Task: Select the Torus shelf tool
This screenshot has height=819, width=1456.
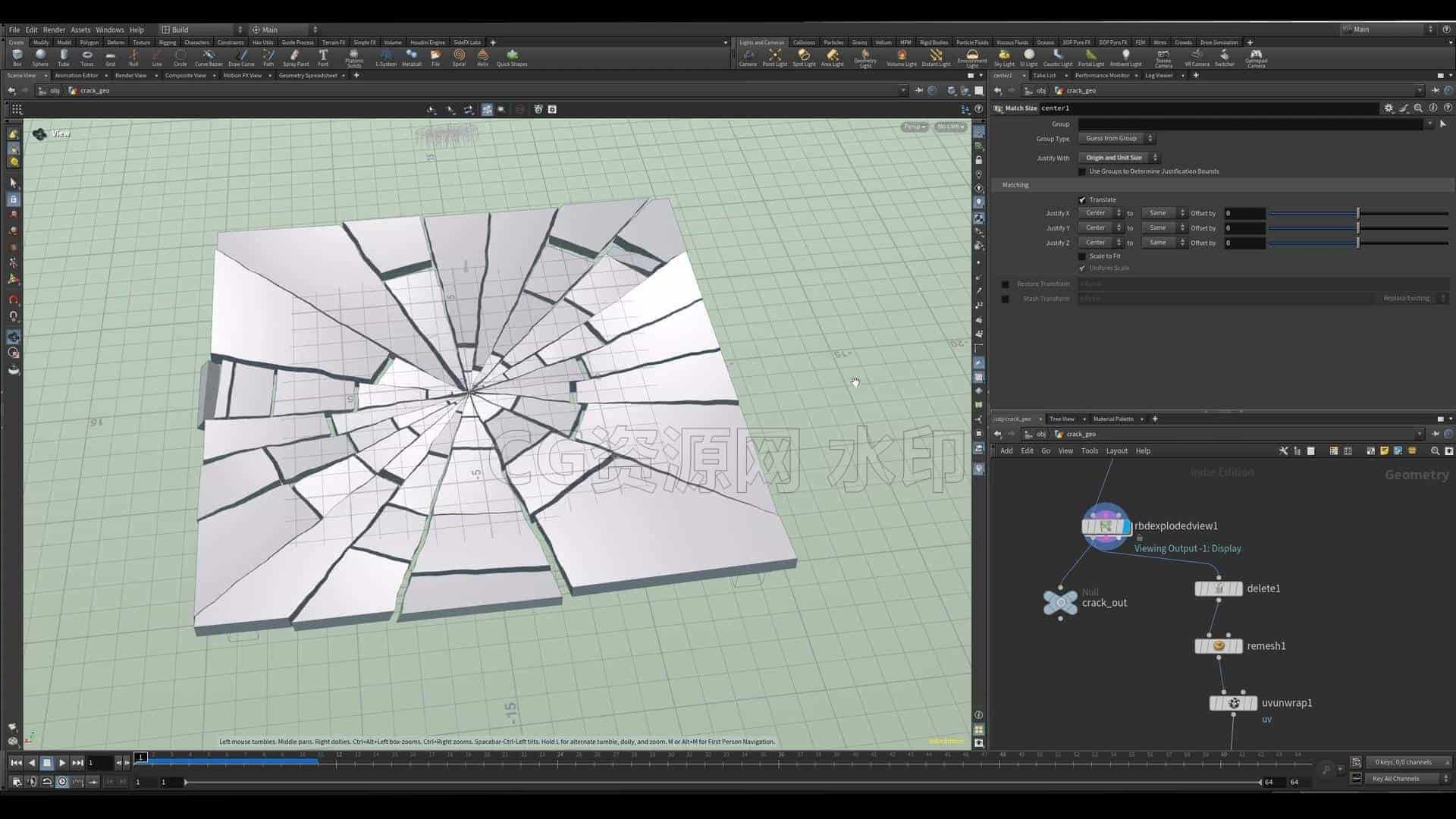Action: point(87,58)
